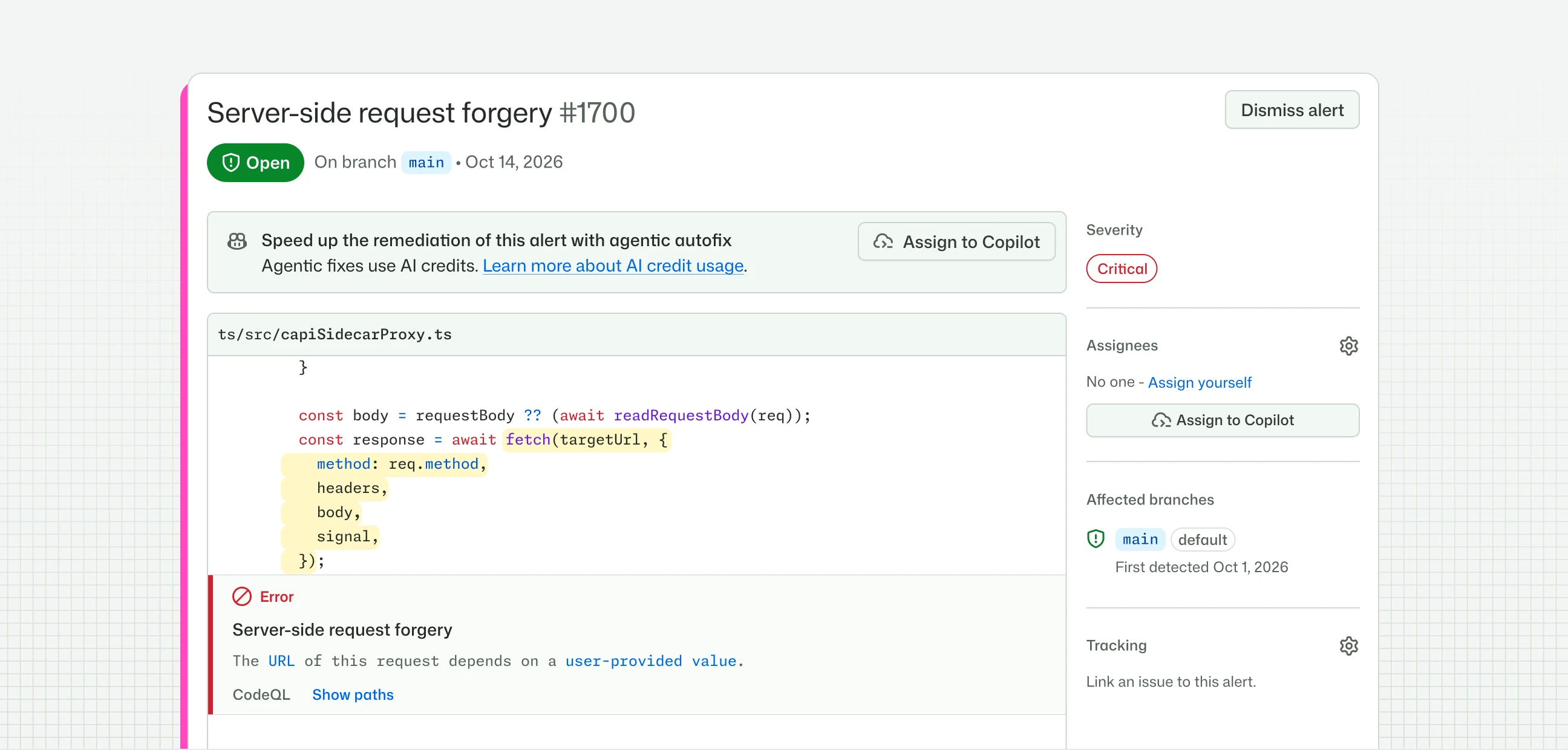Click the default branch label
The image size is (1568, 750).
click(1202, 540)
